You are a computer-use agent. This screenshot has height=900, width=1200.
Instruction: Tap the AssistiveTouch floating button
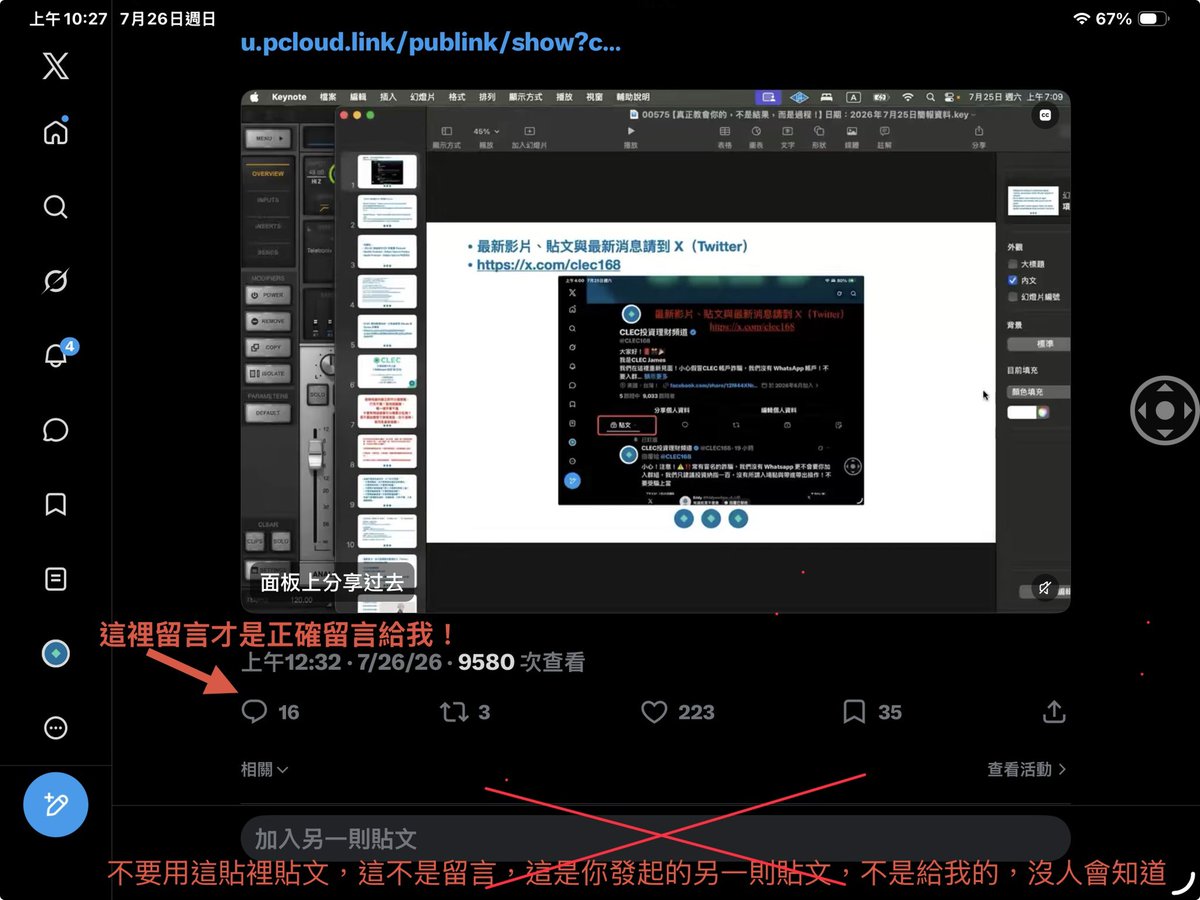1164,410
